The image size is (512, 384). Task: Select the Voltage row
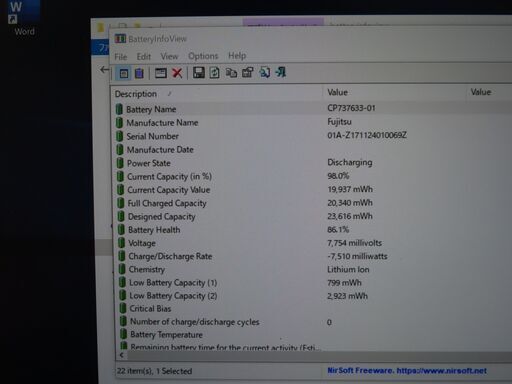312,243
